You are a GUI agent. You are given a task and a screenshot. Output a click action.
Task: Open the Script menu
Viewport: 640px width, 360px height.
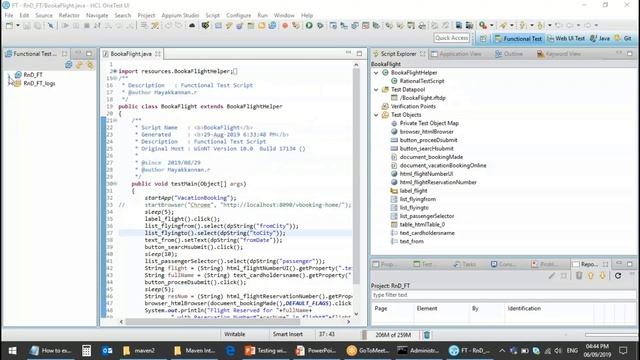[212, 15]
